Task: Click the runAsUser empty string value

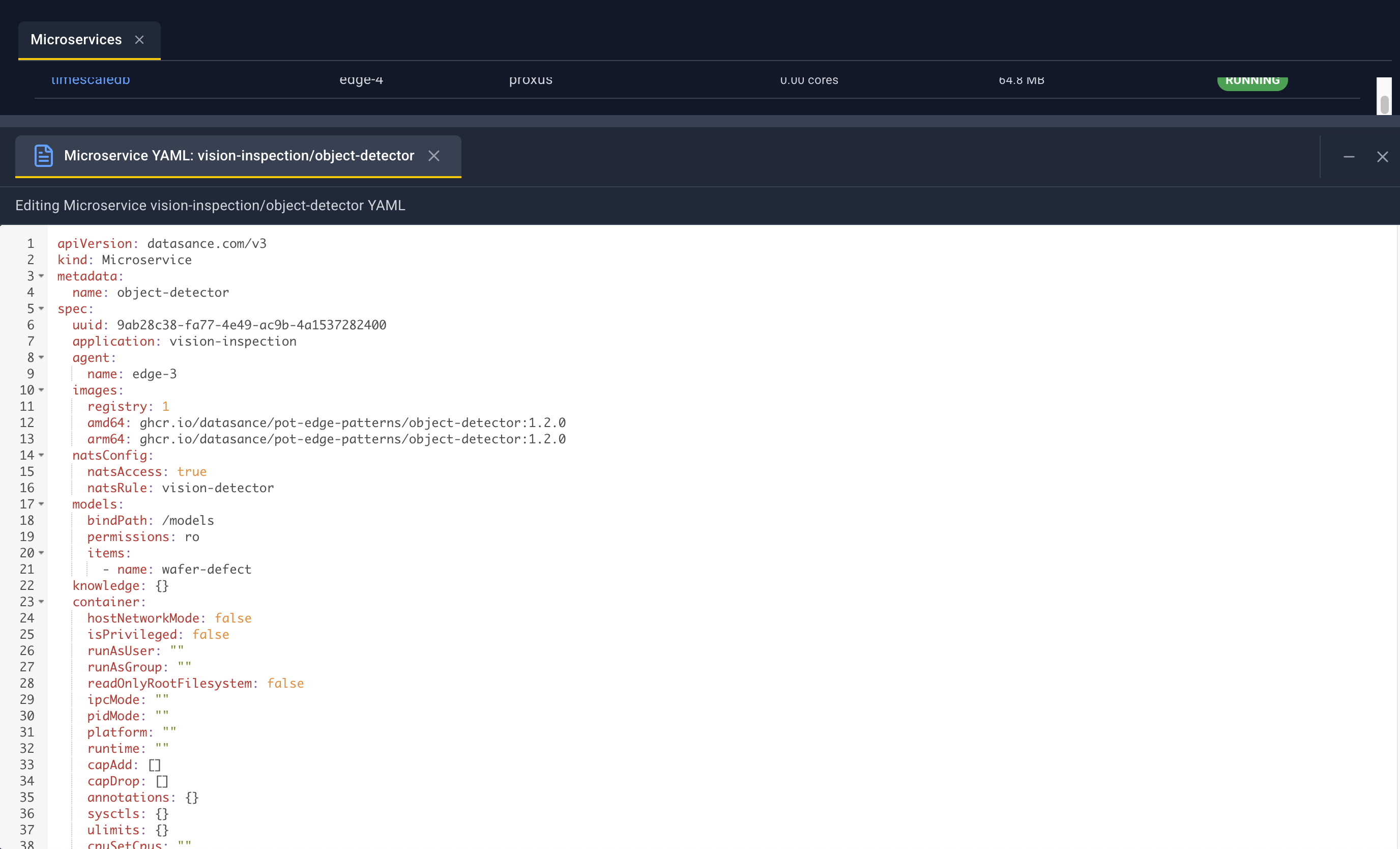Action: [x=177, y=650]
